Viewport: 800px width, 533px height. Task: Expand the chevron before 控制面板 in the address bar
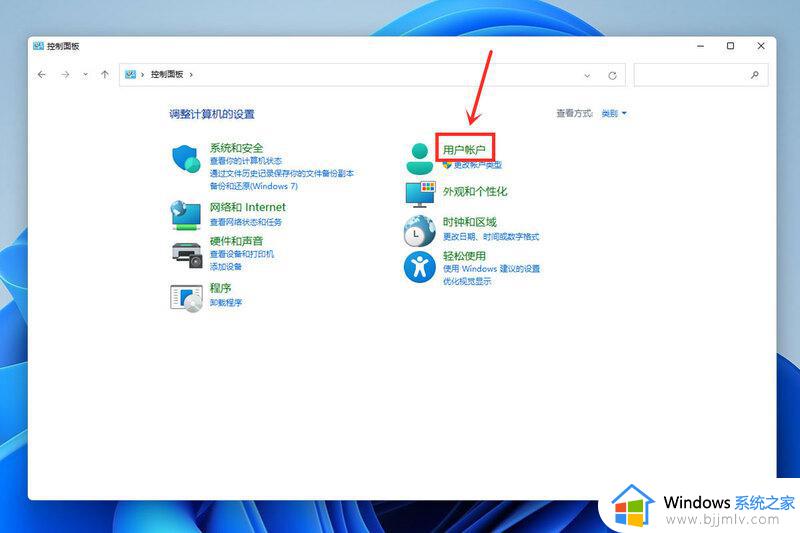click(142, 74)
